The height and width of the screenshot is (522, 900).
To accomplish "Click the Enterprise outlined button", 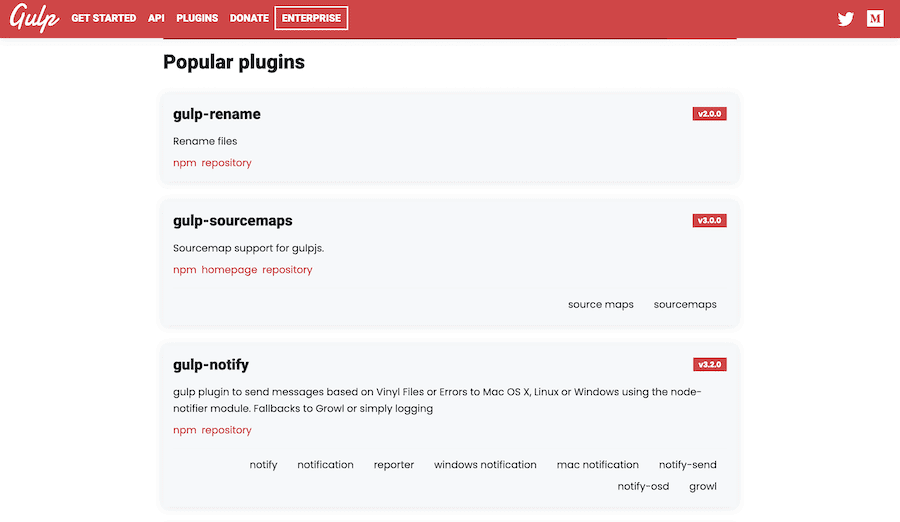I will click(x=311, y=18).
